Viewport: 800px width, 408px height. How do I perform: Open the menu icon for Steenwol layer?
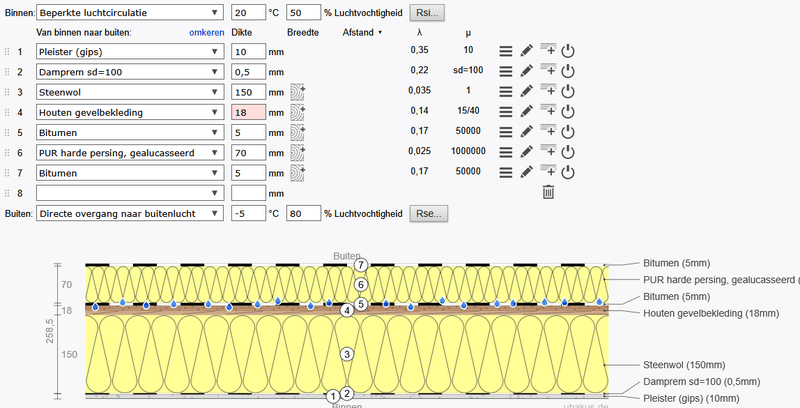point(506,91)
